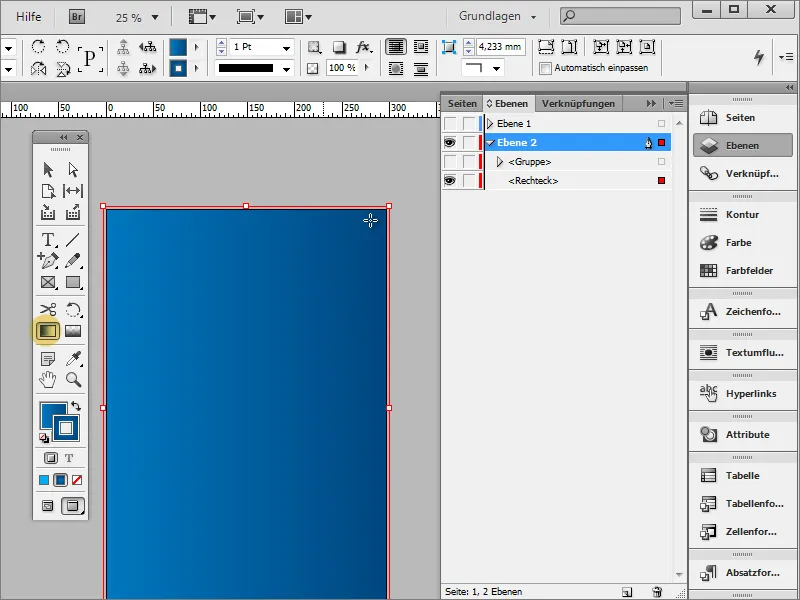The height and width of the screenshot is (600, 800).
Task: Select the Eyedropper tool
Action: point(76,357)
